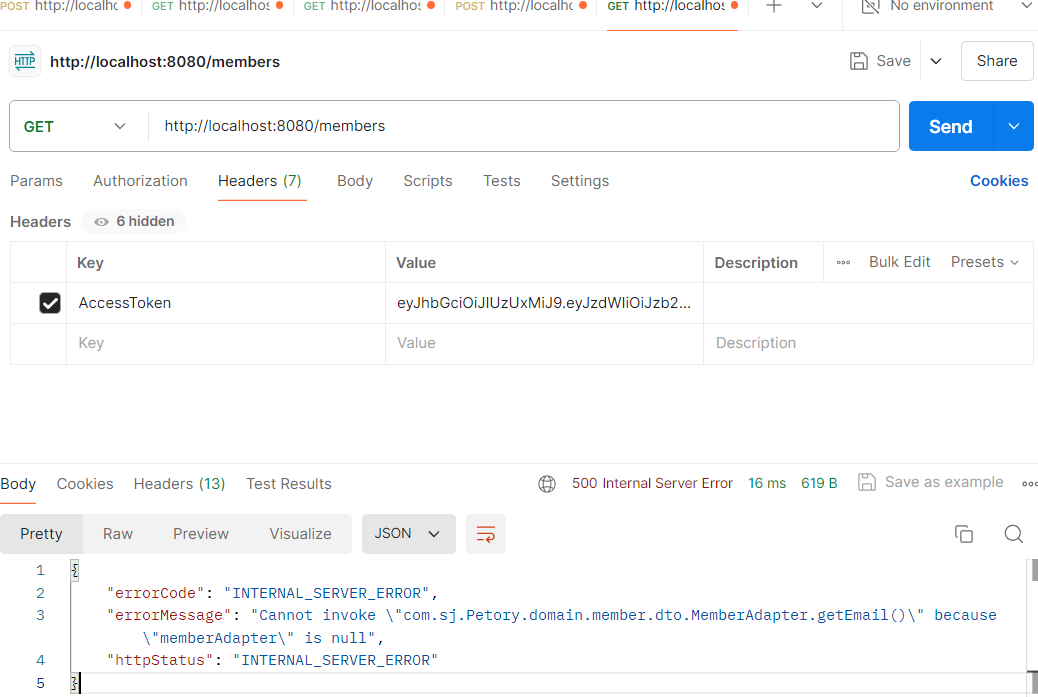The image size is (1038, 697).
Task: Click the errorCode line in response
Action: (x=272, y=593)
